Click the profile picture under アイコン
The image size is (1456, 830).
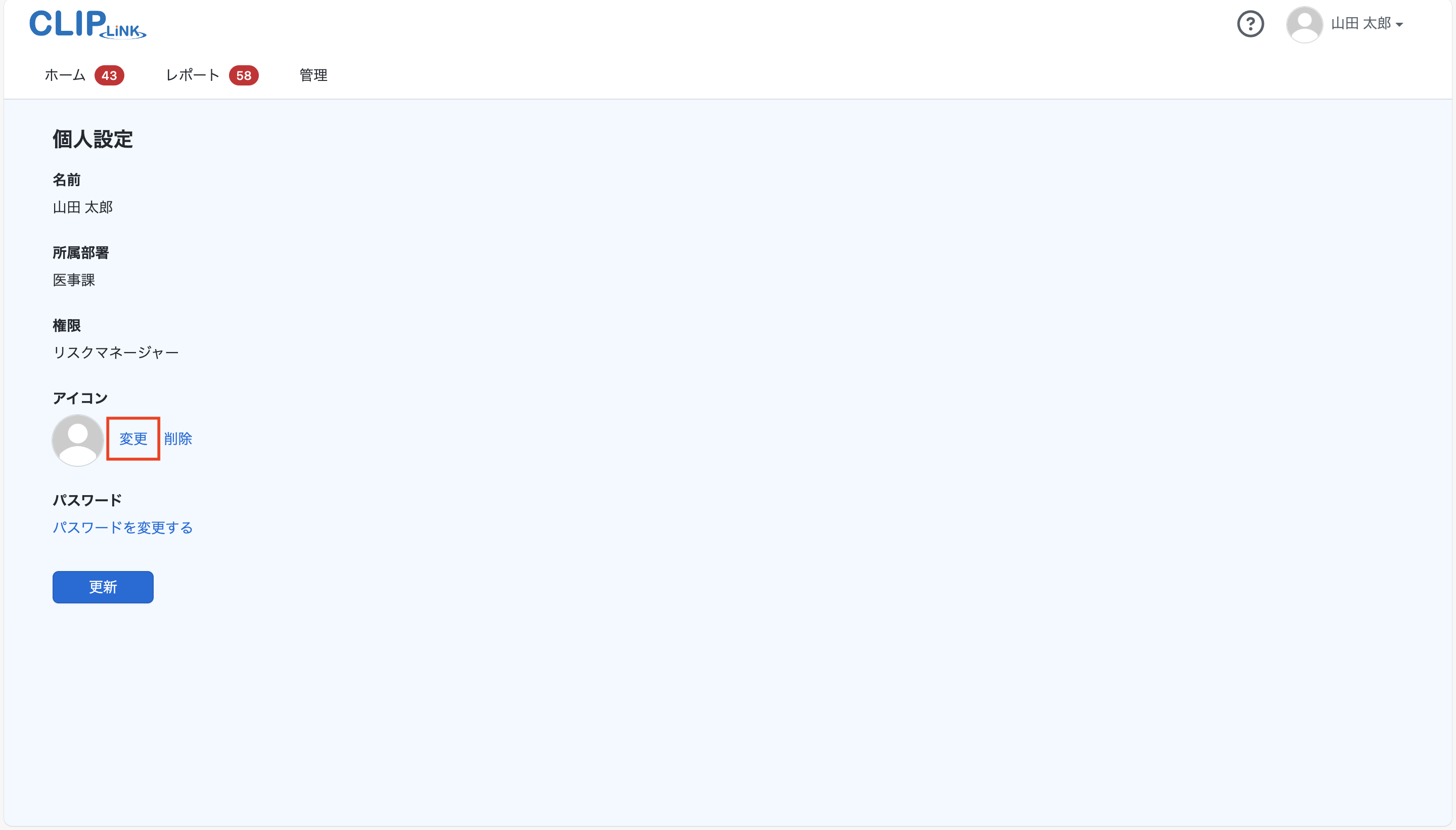77,440
